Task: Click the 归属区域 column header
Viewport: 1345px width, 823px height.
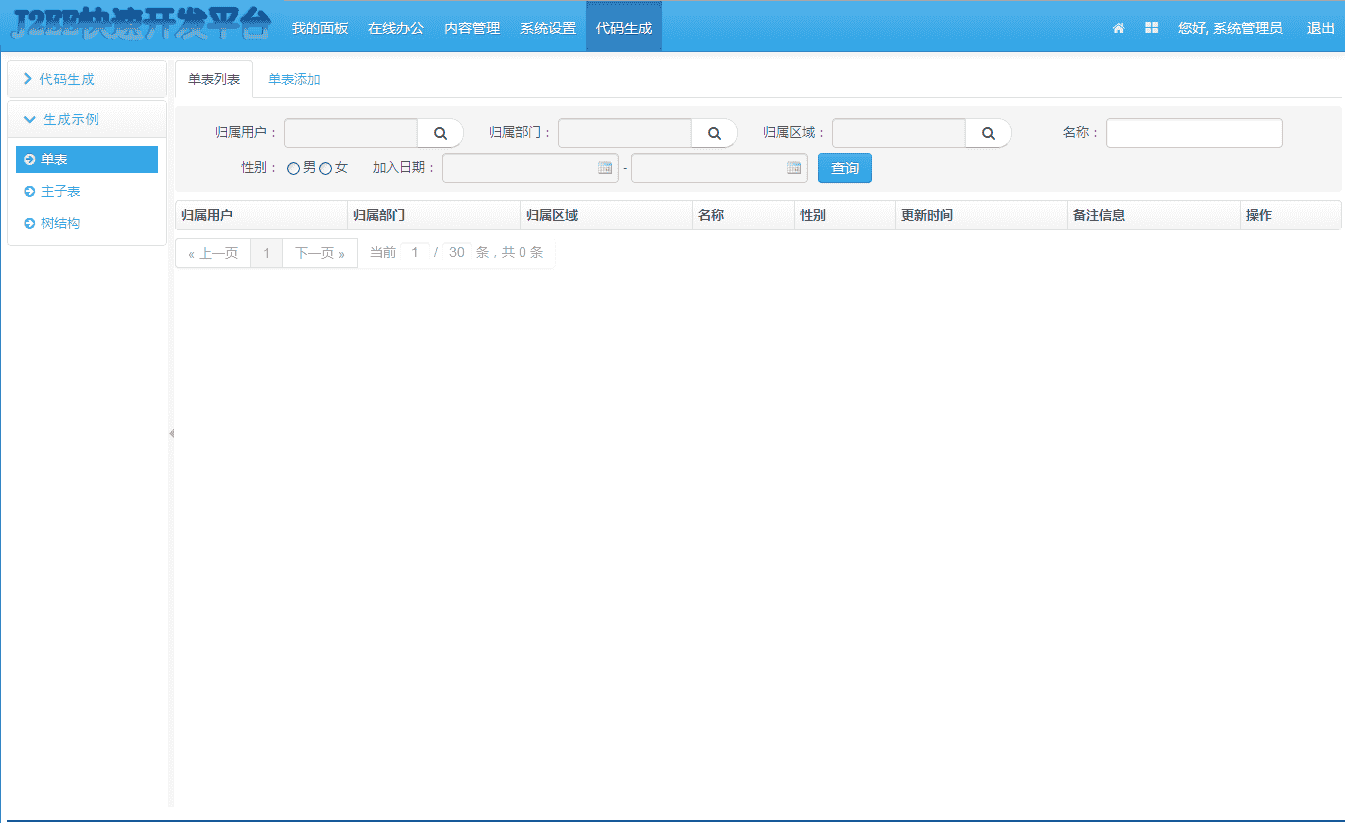Action: coord(606,215)
